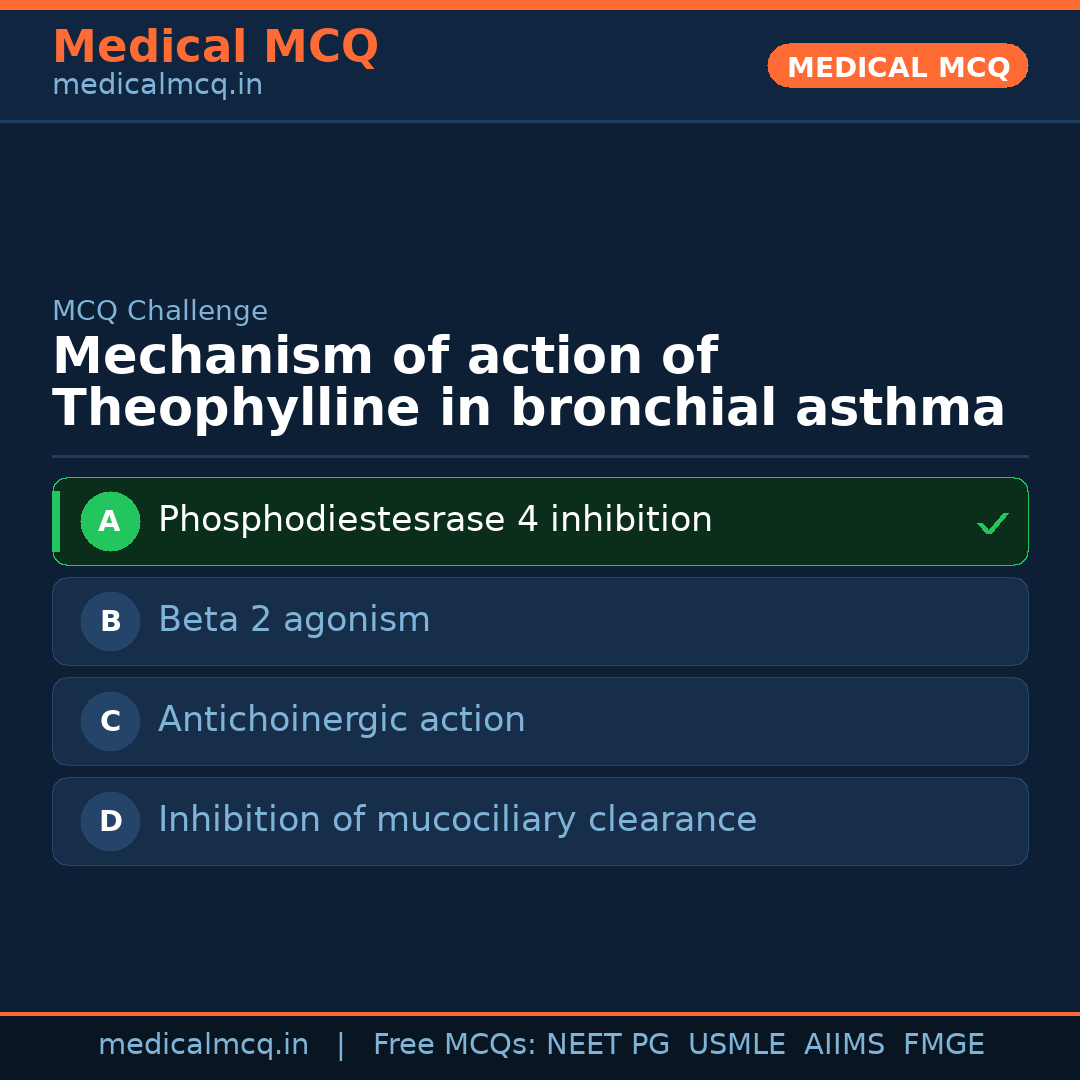Image resolution: width=1080 pixels, height=1080 pixels.
Task: Click the C option letter circle
Action: pos(110,721)
